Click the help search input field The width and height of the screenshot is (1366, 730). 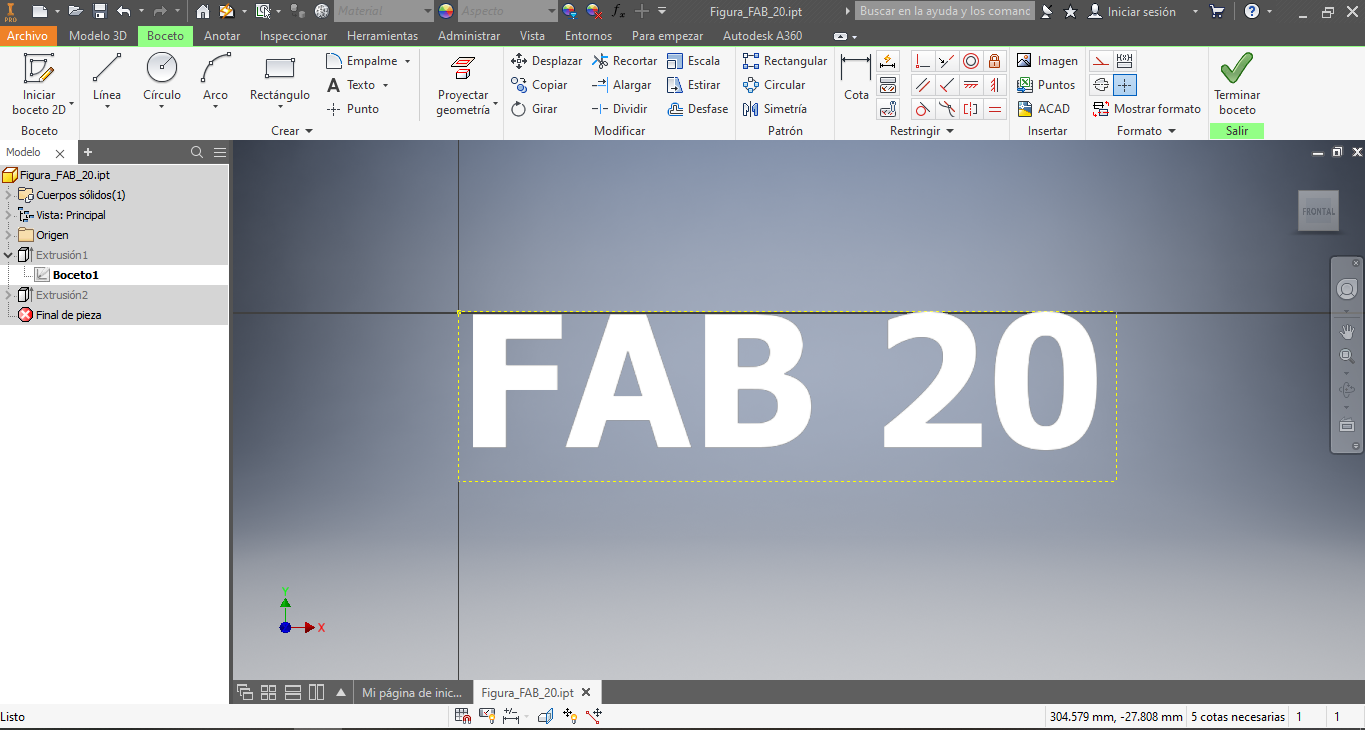pos(945,11)
